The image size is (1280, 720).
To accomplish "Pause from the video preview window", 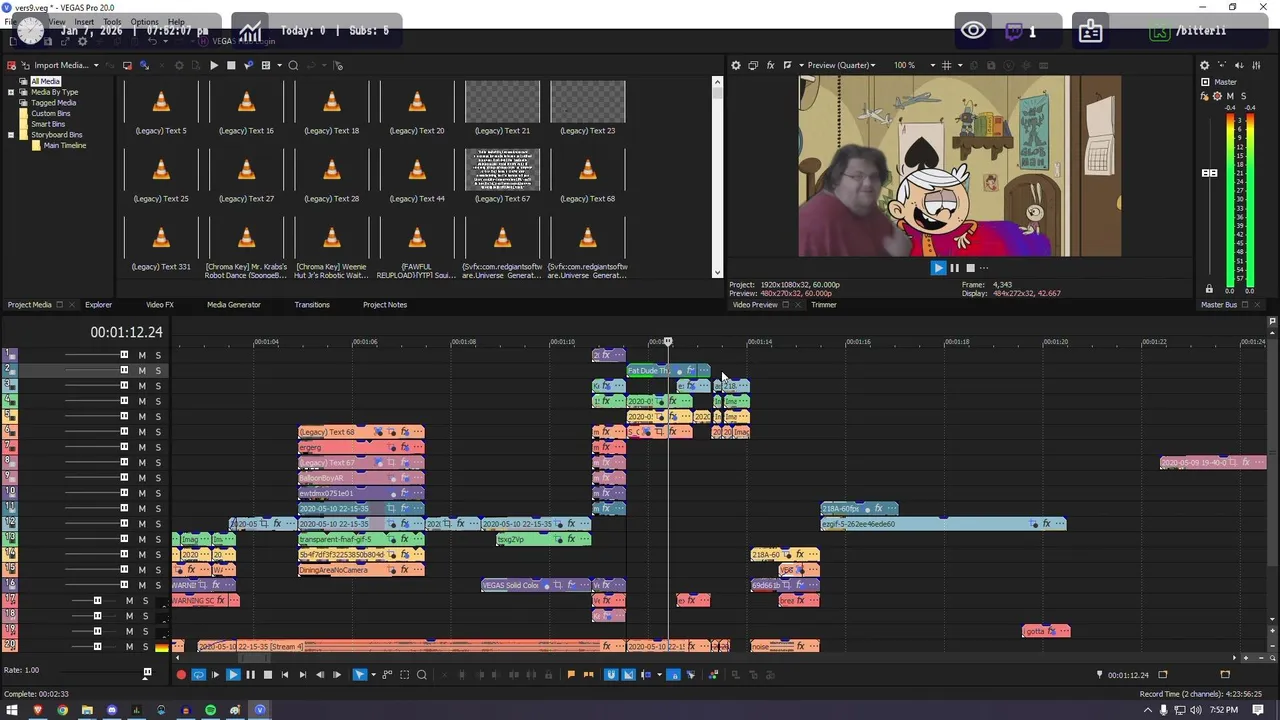I will (954, 268).
